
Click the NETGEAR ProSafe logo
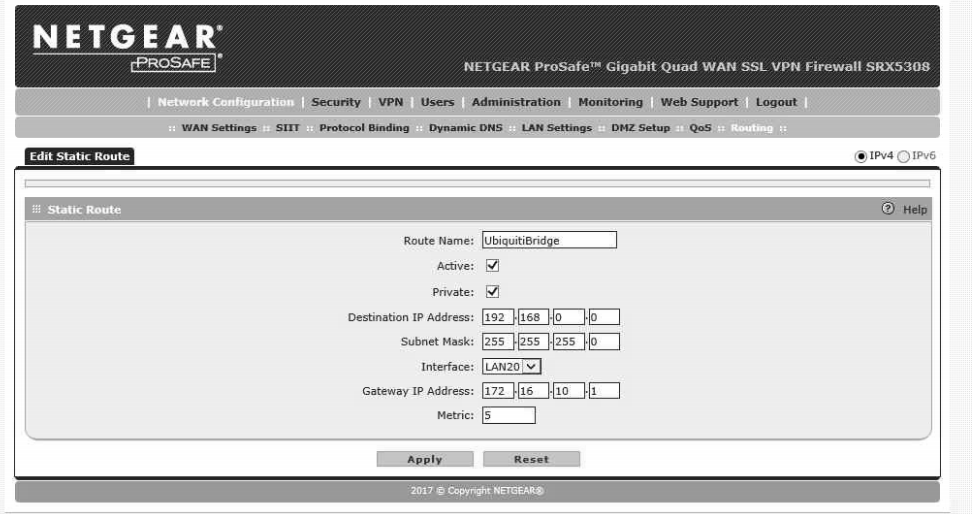[x=128, y=48]
